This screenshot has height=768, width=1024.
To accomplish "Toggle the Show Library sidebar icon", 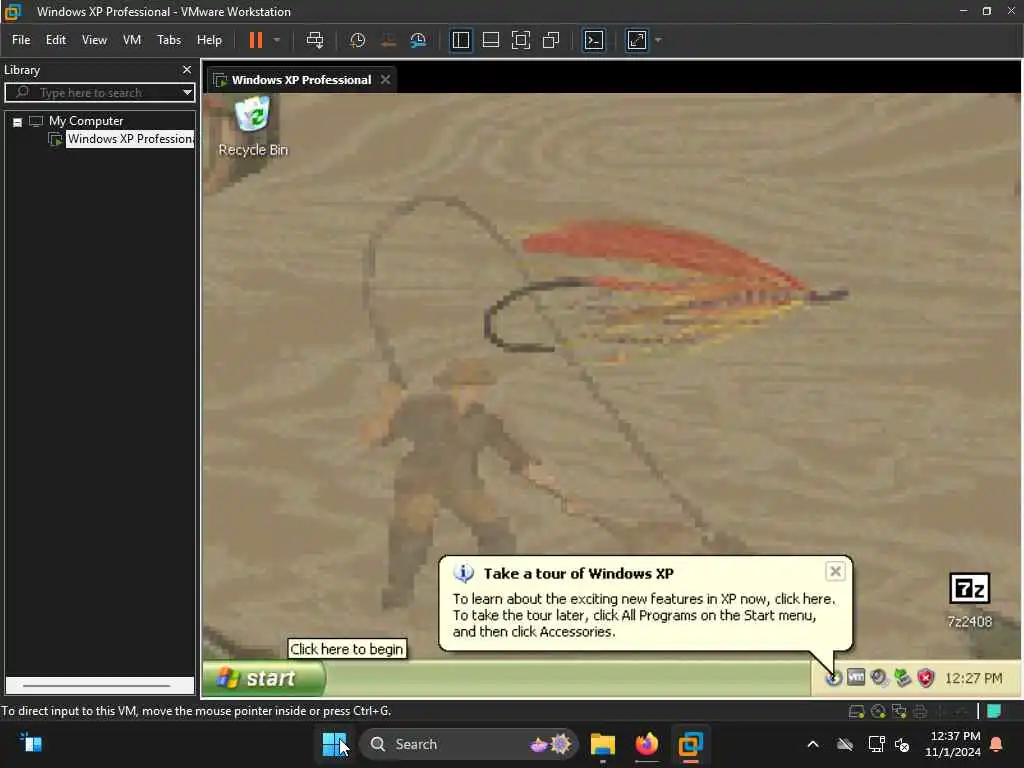I will [x=460, y=40].
